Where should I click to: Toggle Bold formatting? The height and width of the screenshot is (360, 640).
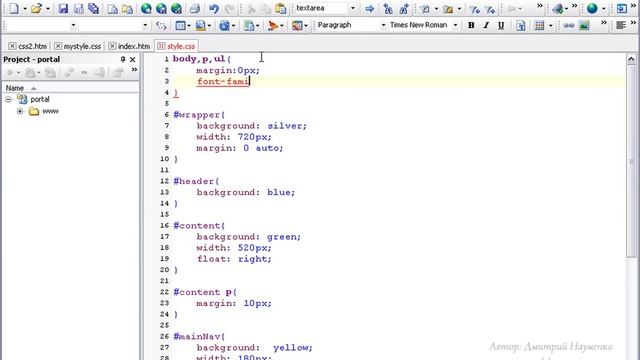pyautogui.click(x=471, y=25)
